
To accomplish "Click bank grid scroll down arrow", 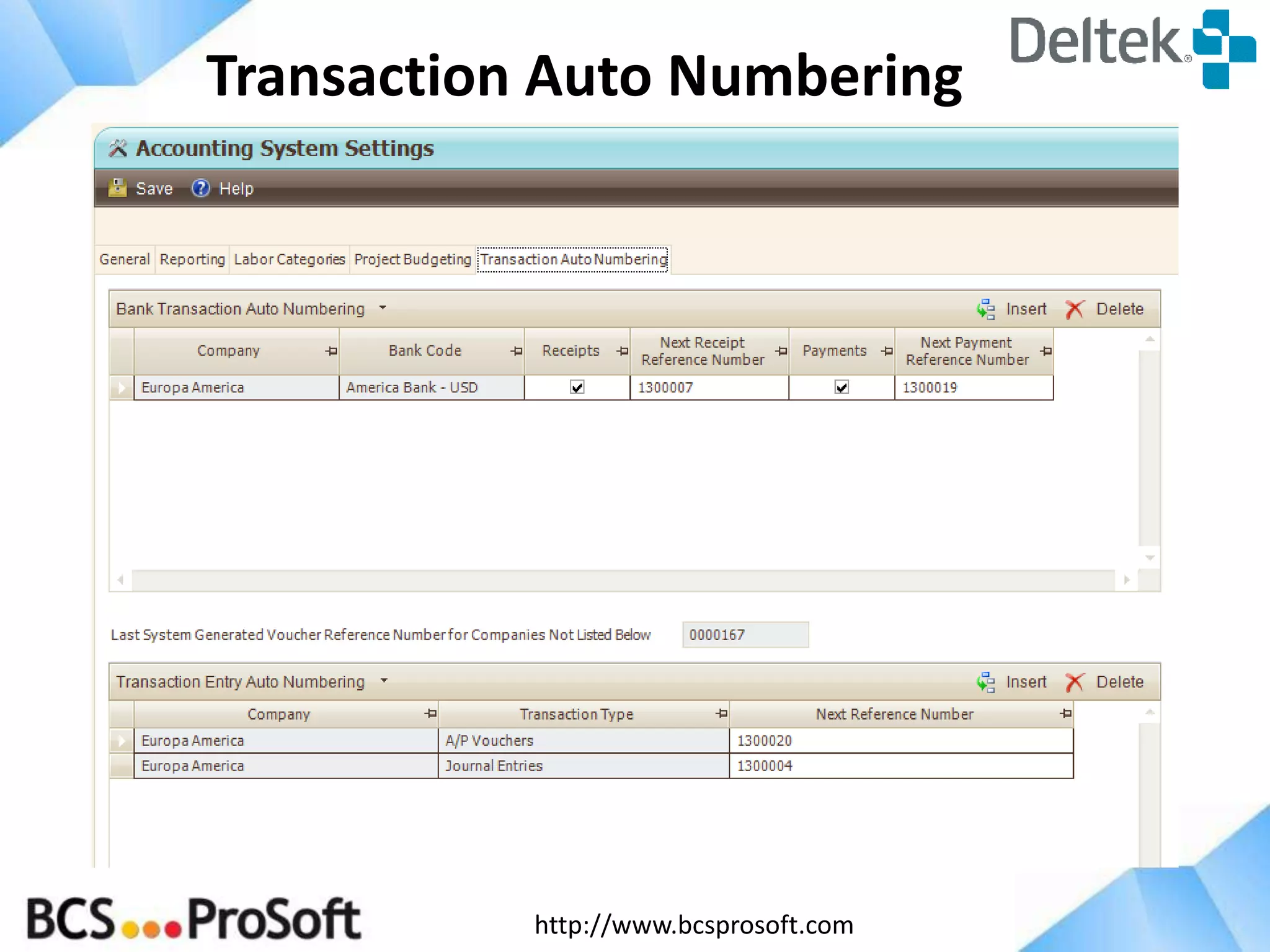I will click(x=1150, y=558).
